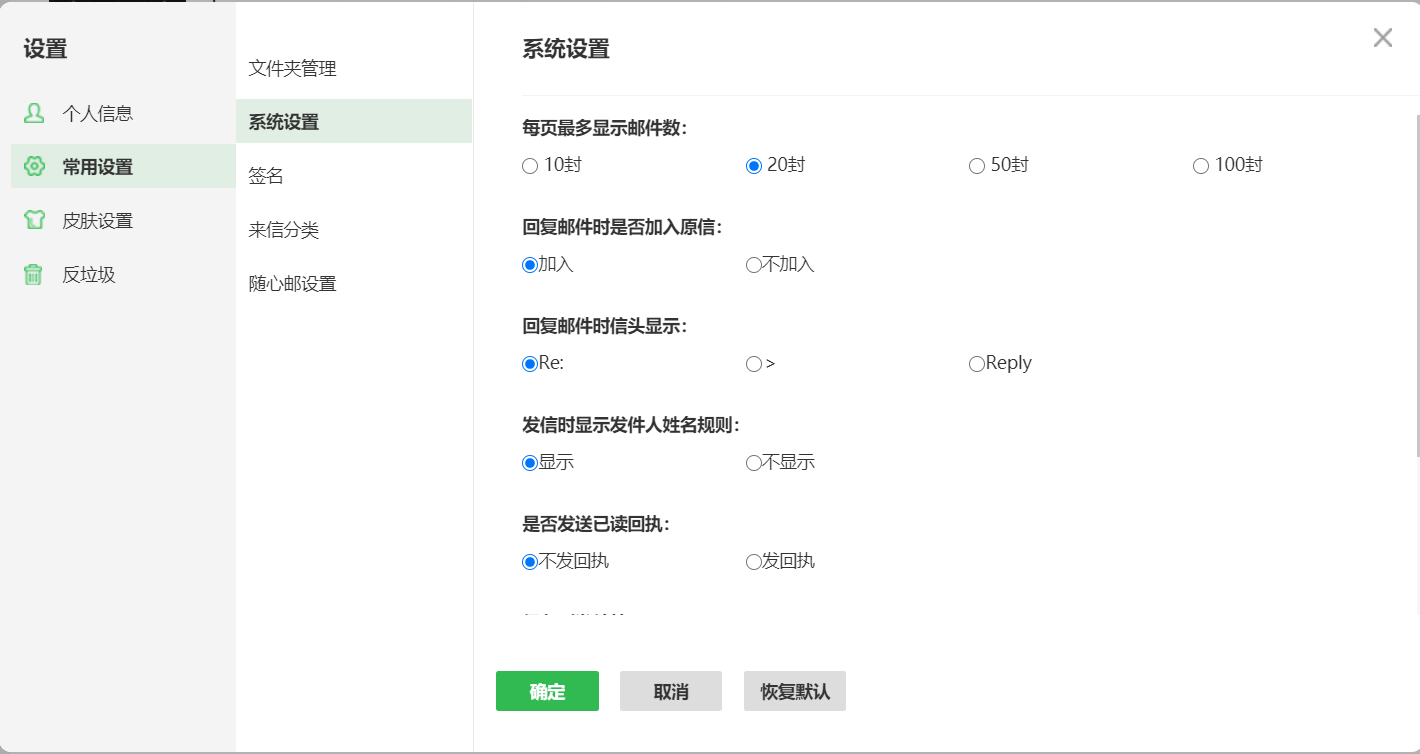Select > as the mail header prefix

coord(752,363)
